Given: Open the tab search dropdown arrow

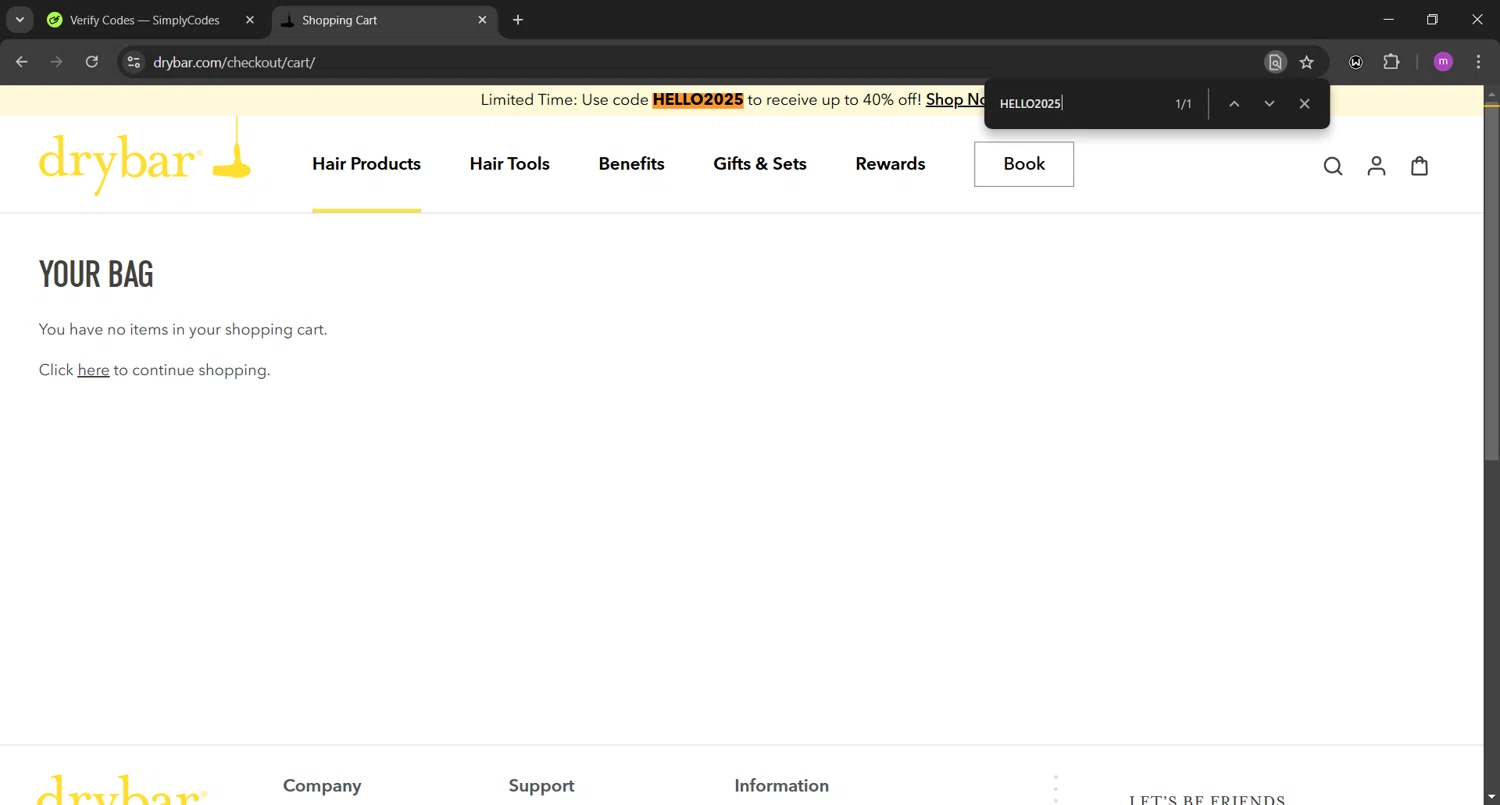Looking at the screenshot, I should pos(19,20).
